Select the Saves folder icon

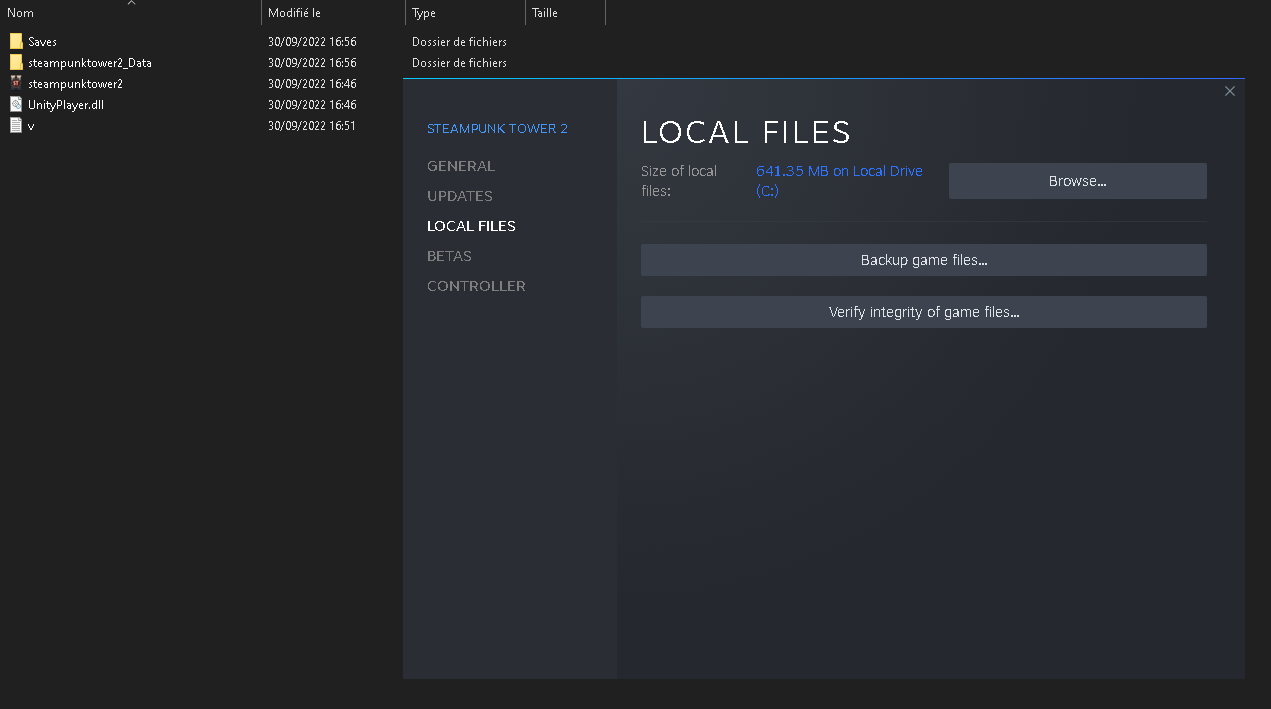(x=16, y=42)
